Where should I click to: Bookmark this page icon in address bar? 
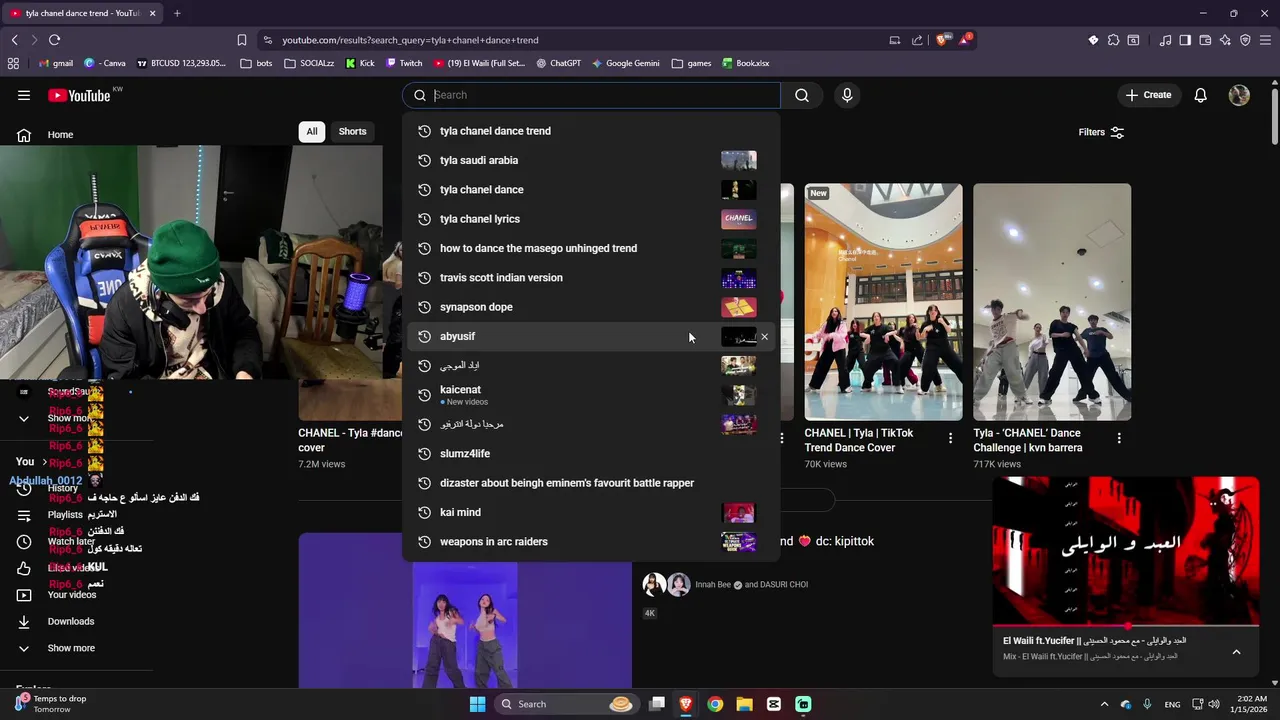tap(242, 40)
